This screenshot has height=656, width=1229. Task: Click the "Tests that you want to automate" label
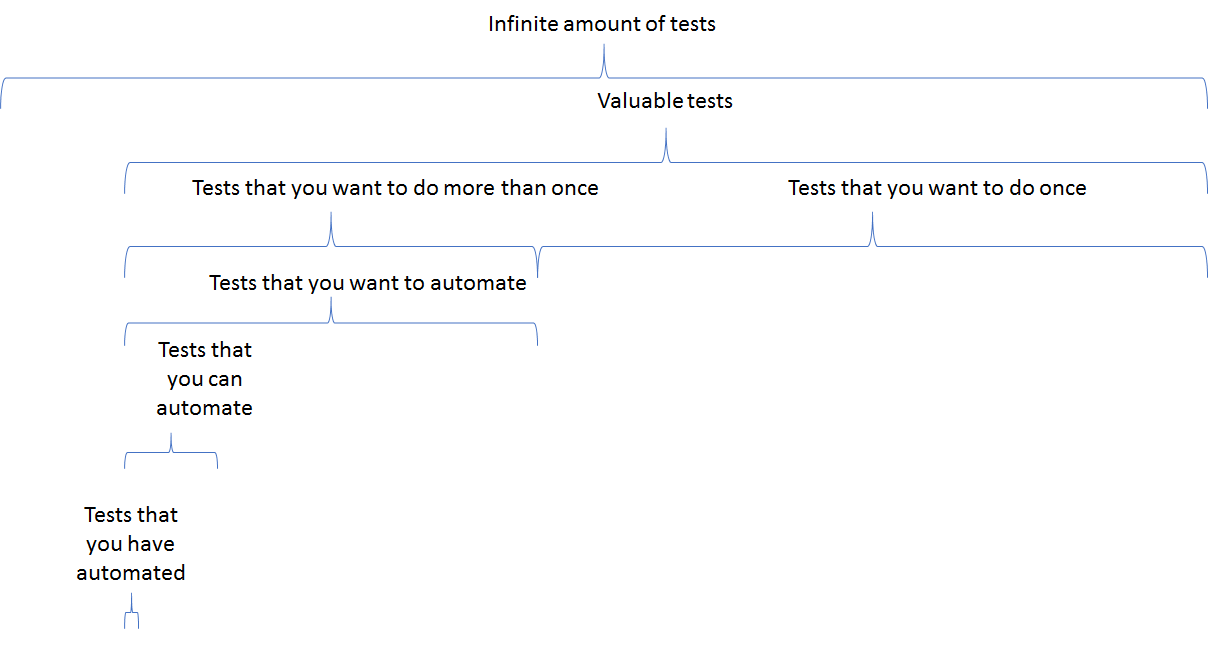[x=367, y=283]
